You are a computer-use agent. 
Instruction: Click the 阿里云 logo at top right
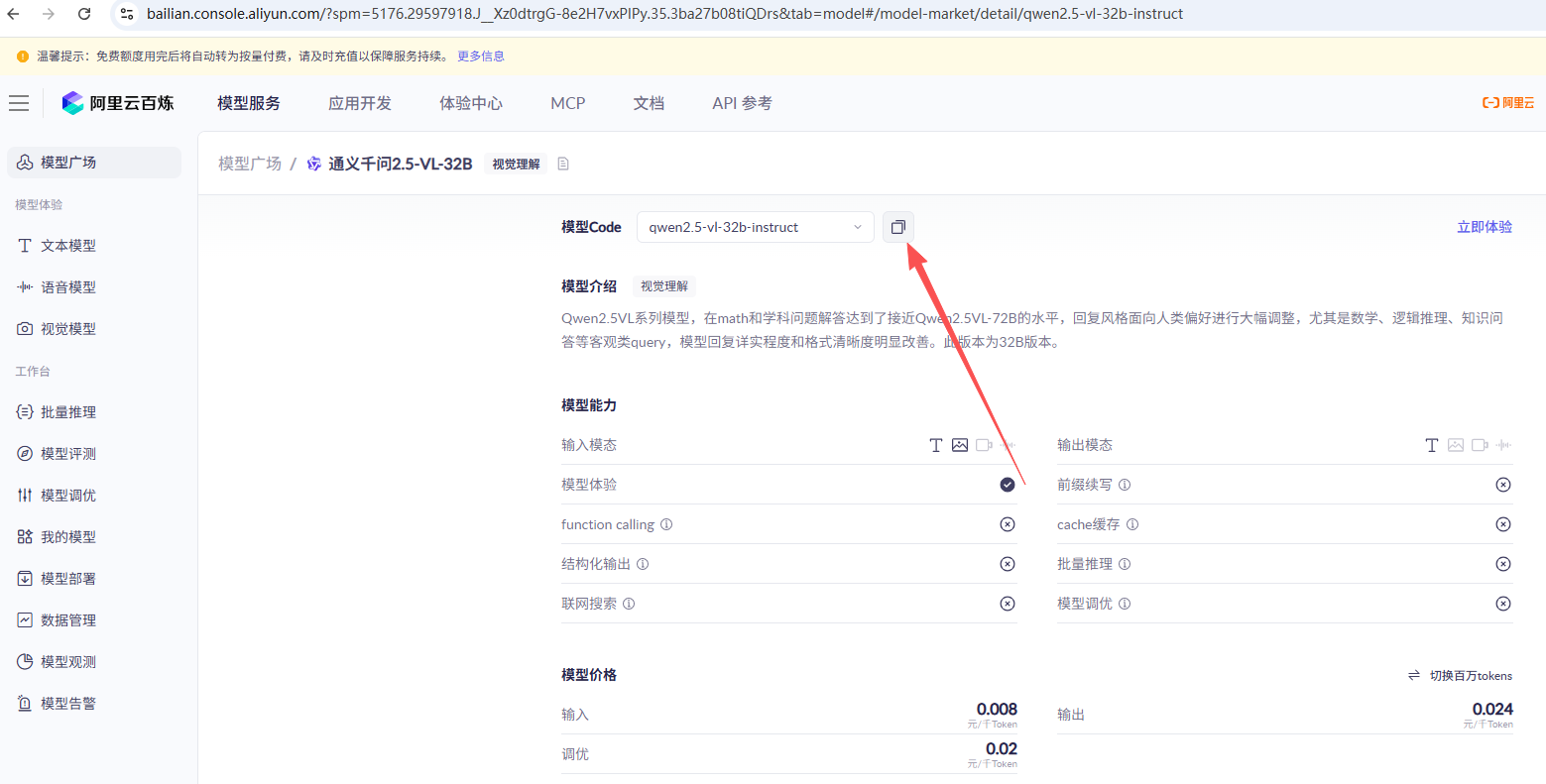pos(1507,103)
